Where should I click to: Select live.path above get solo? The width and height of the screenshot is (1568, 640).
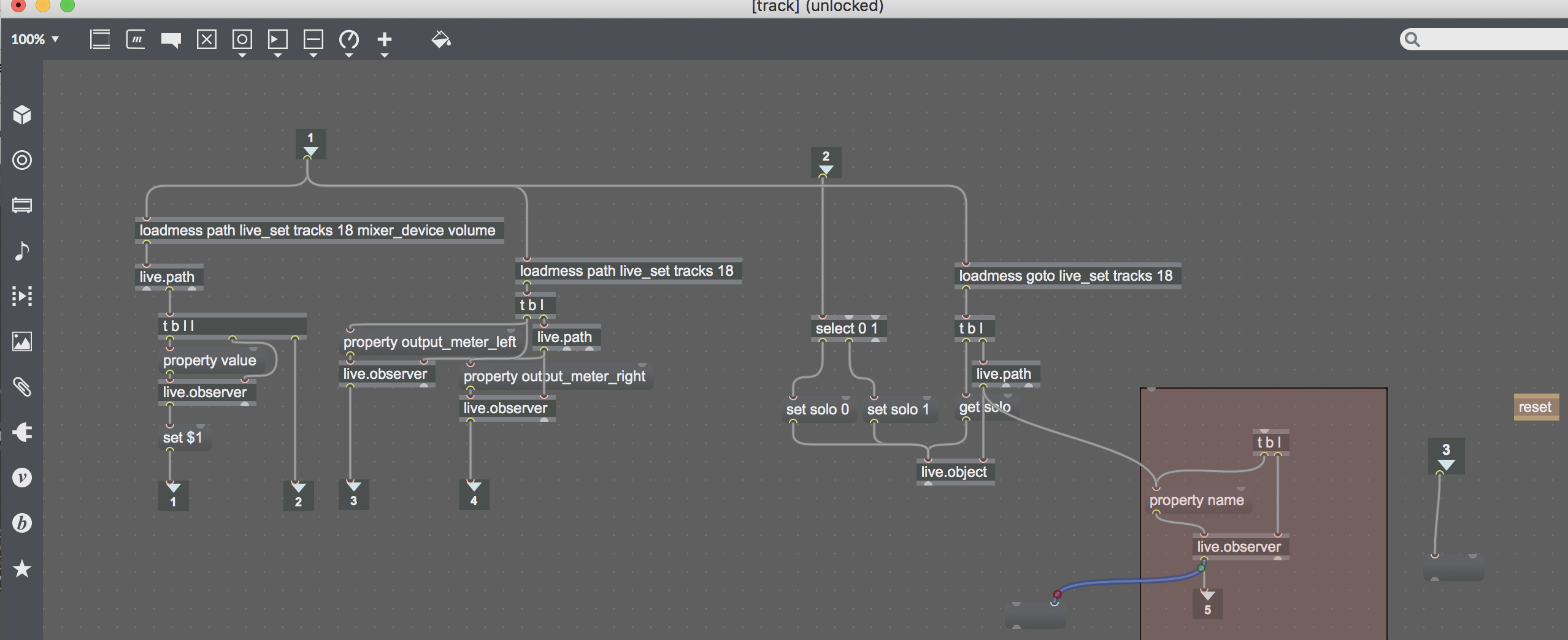click(1005, 374)
